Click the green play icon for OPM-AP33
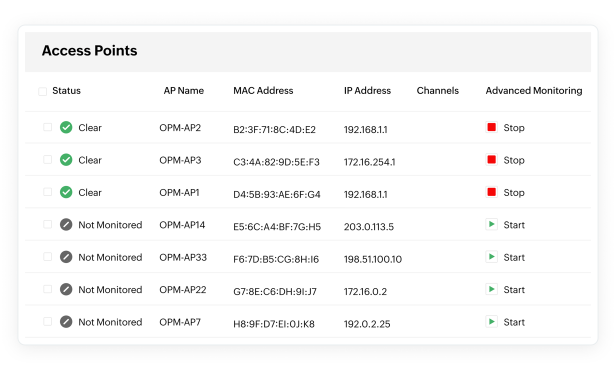The image size is (616, 370). [491, 257]
